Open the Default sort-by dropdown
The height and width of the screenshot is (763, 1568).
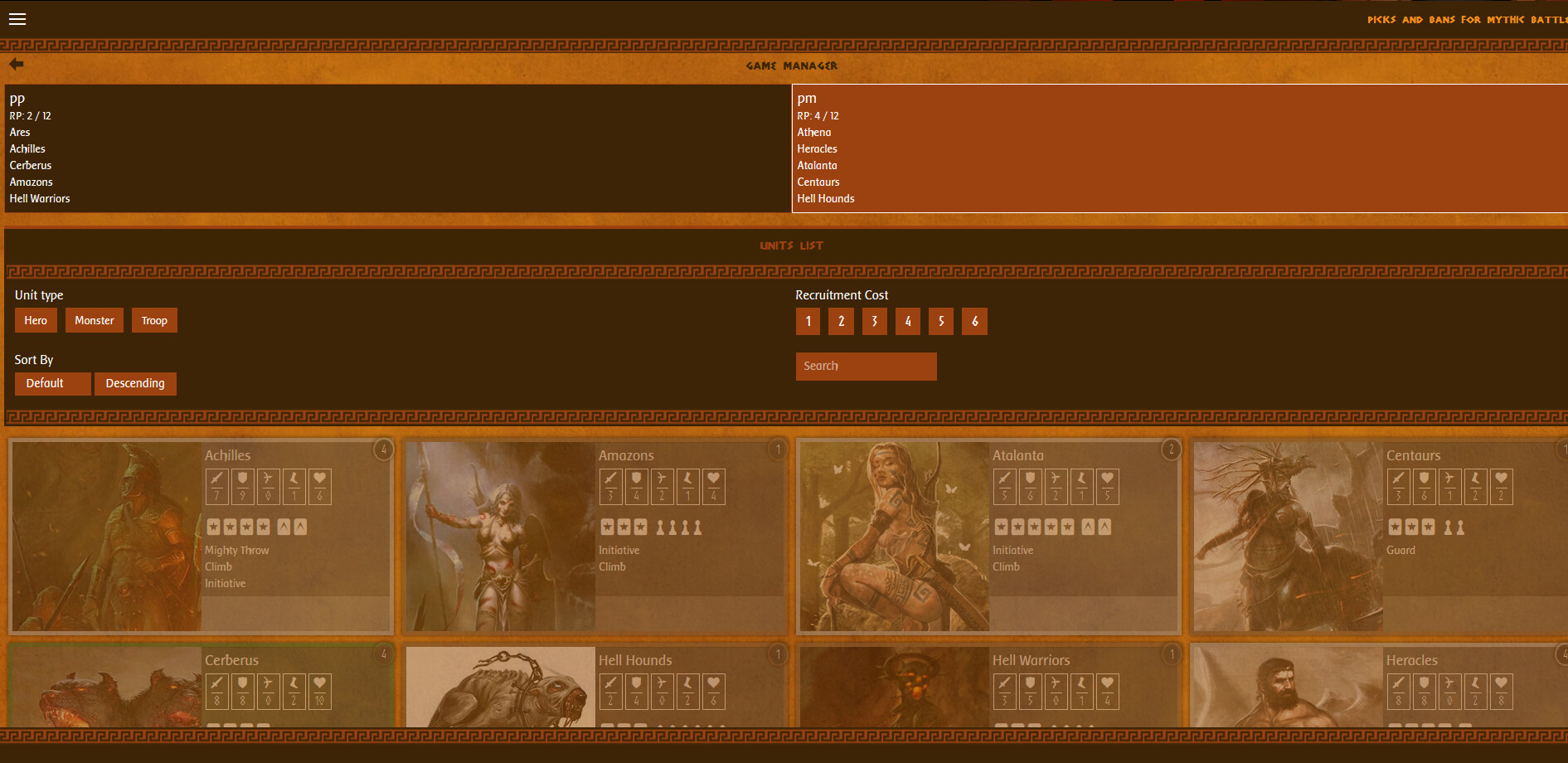[x=53, y=383]
